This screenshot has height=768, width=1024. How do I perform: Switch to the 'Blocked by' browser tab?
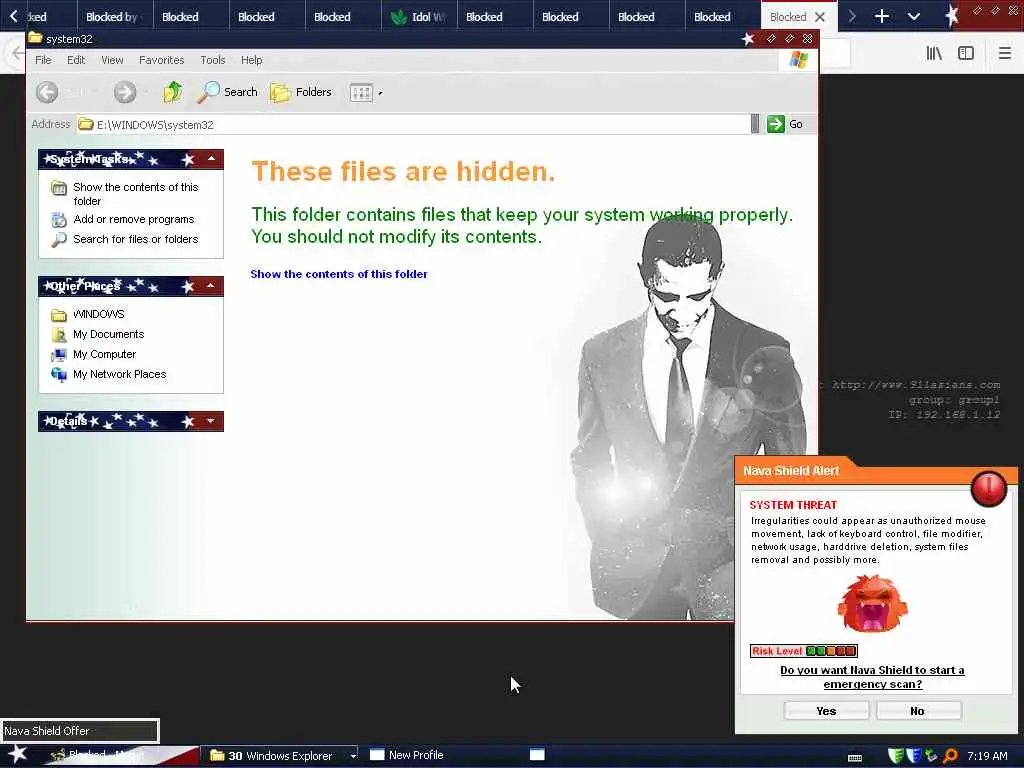pyautogui.click(x=115, y=17)
